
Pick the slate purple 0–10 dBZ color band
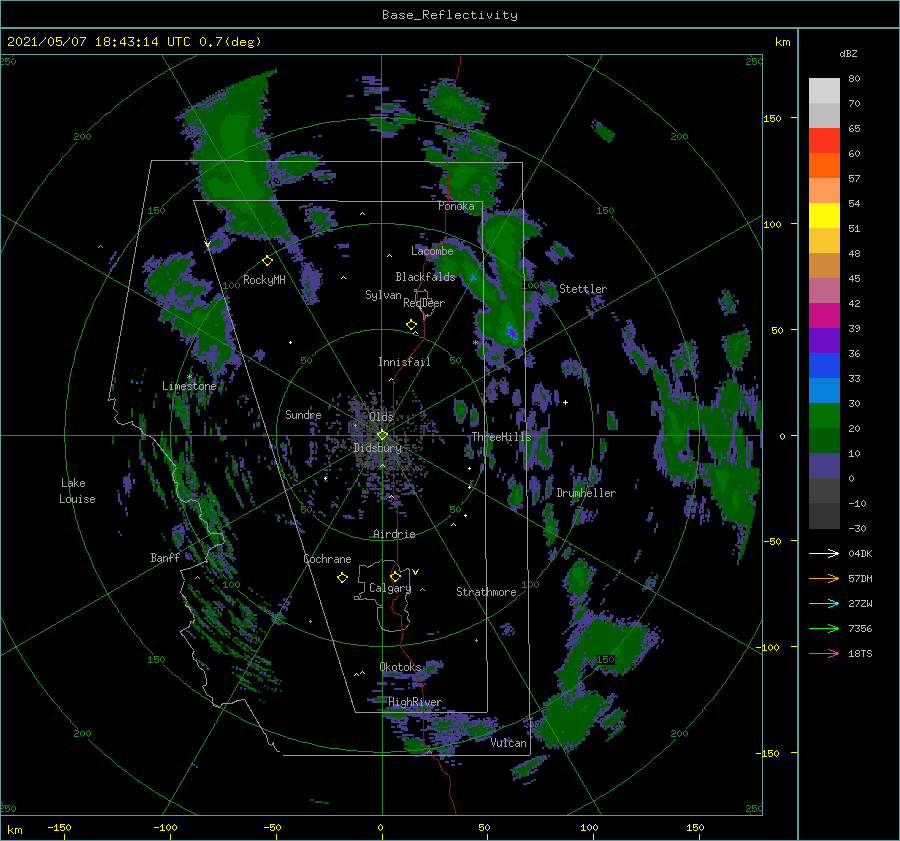[824, 466]
